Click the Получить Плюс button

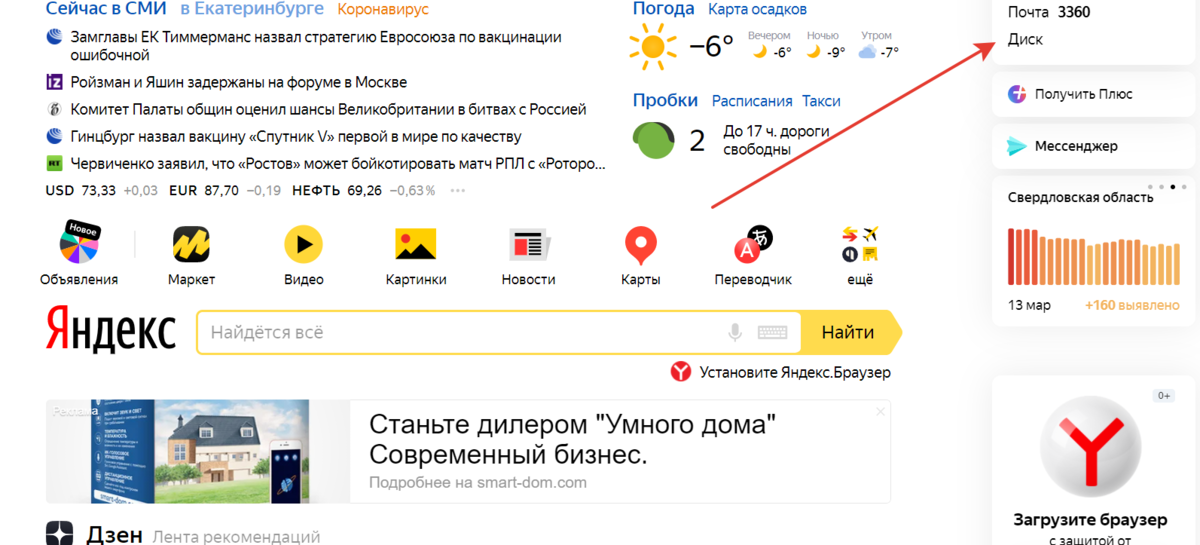pos(1095,94)
